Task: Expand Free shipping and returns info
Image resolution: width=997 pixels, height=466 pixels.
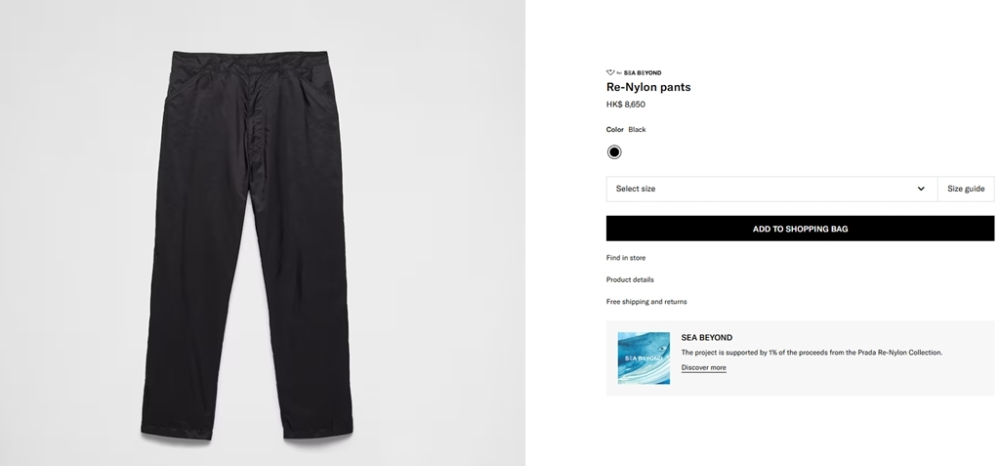Action: point(646,301)
